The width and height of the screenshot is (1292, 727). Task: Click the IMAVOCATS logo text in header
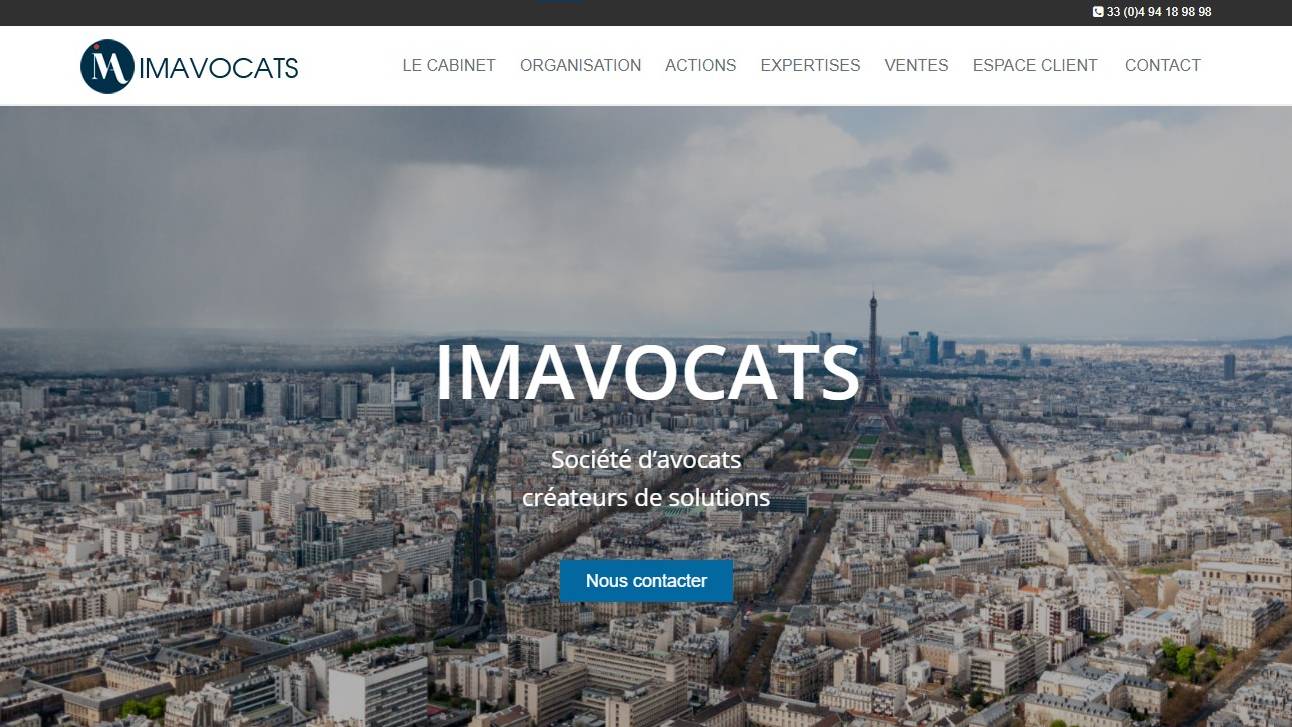pyautogui.click(x=219, y=68)
